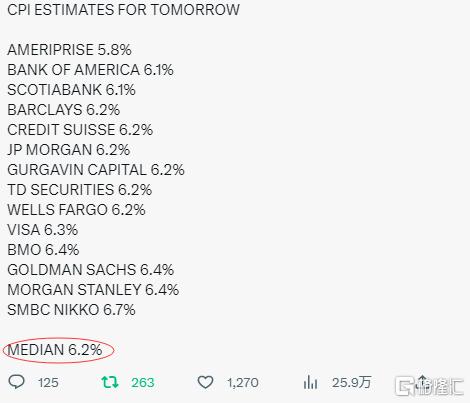Click the share upload arrow icon

coord(422,382)
